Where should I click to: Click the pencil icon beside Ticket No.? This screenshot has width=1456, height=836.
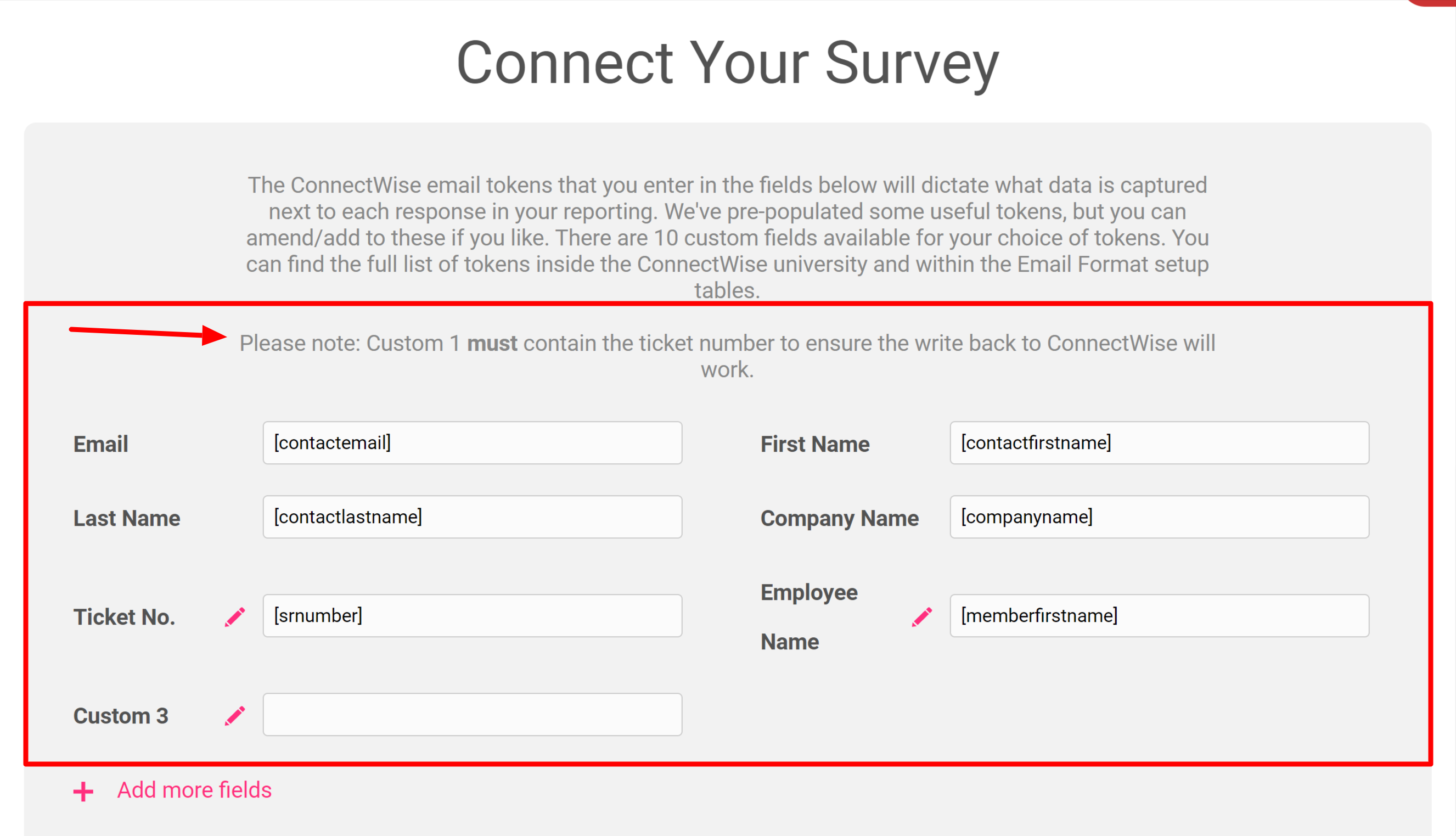point(235,616)
